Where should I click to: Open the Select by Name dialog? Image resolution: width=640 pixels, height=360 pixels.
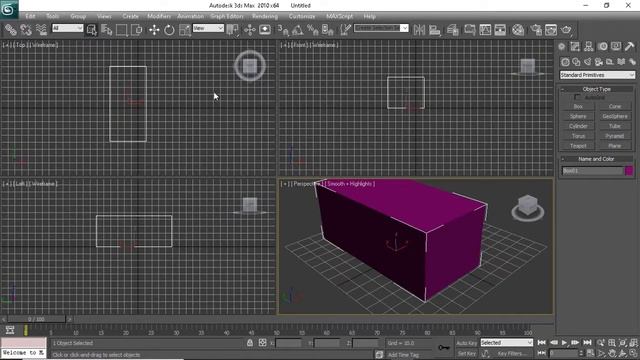pos(107,29)
